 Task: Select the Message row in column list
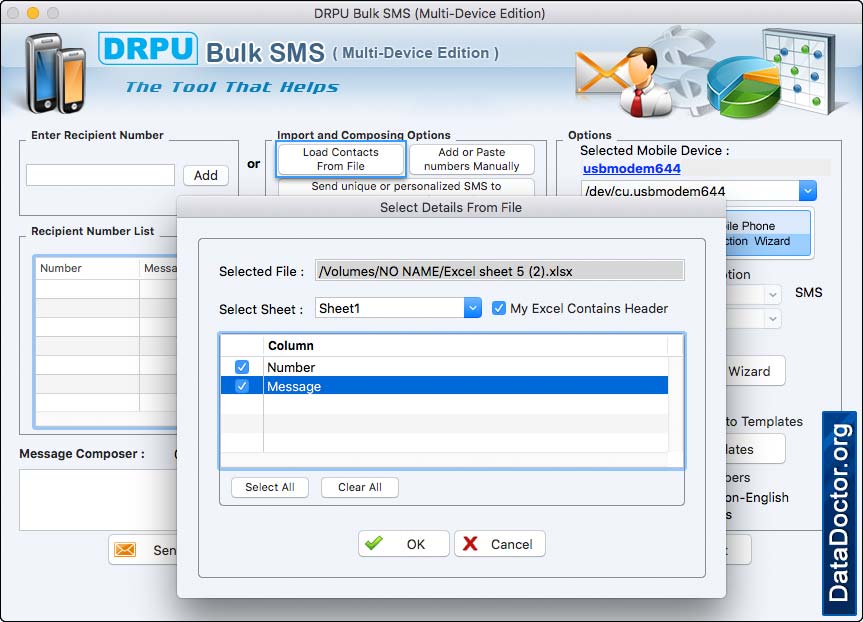(444, 386)
